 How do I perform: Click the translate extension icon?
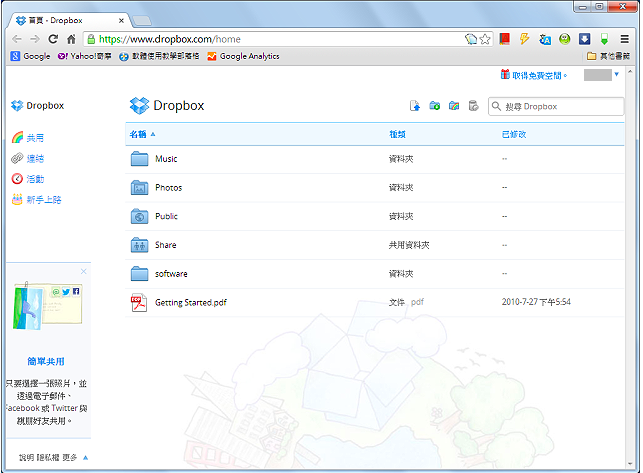[x=545, y=39]
